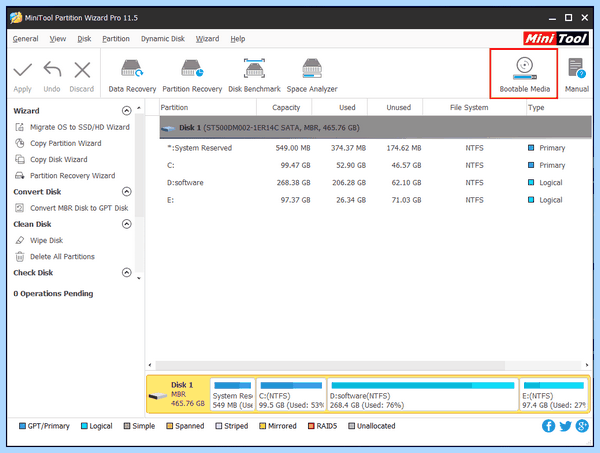
Task: Click the MiniTool logo
Action: click(556, 39)
